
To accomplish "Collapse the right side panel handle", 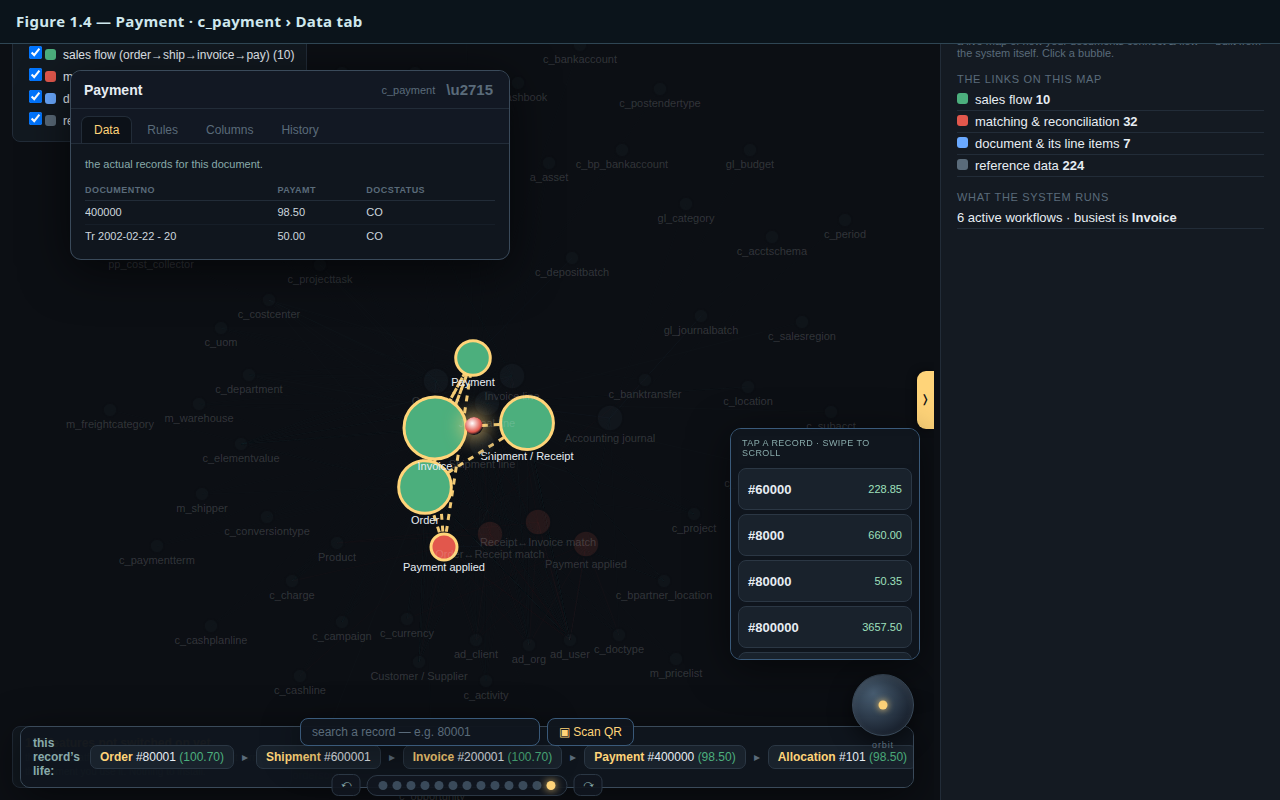I will 925,400.
